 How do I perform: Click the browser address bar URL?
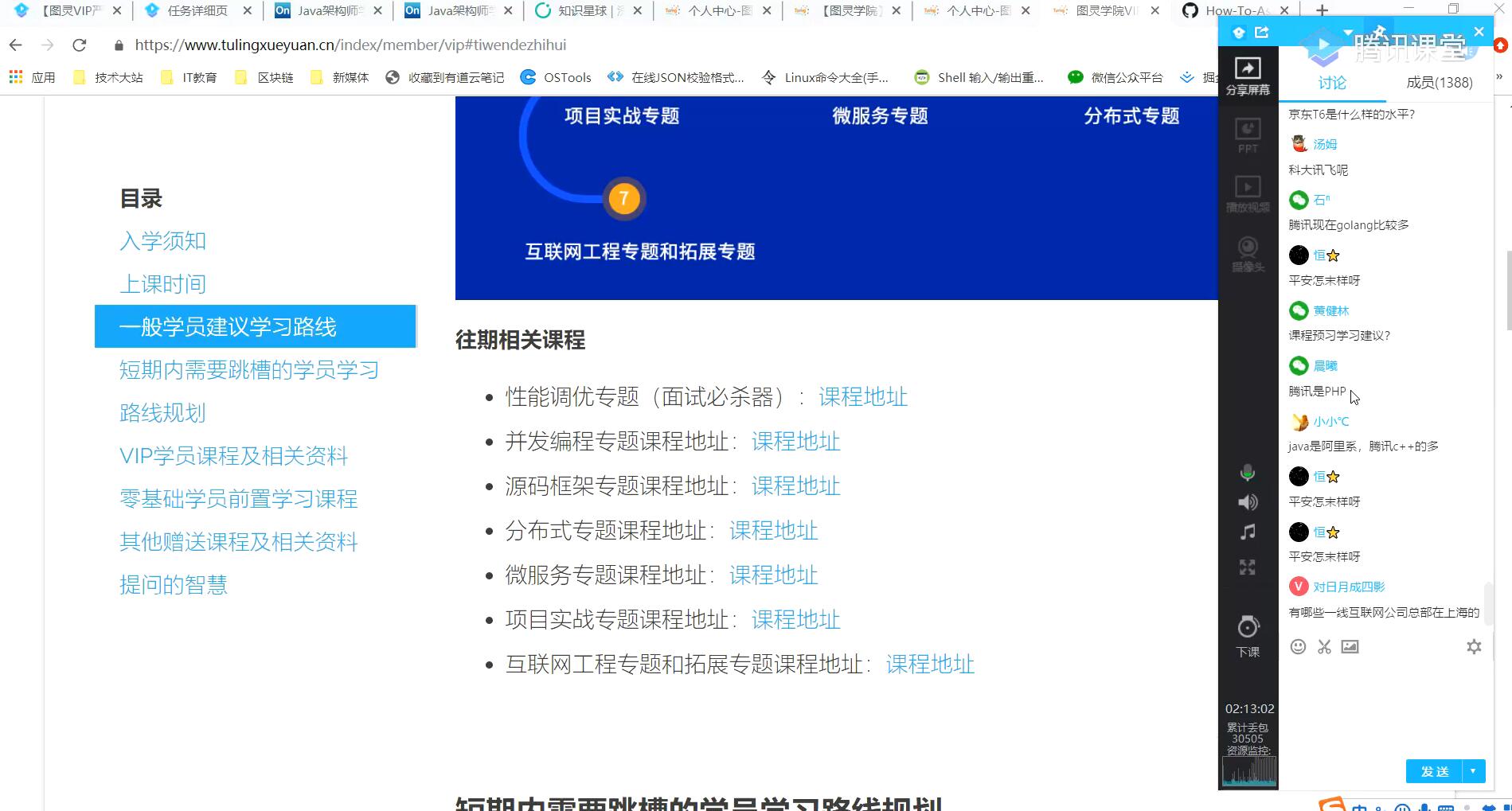(x=350, y=45)
